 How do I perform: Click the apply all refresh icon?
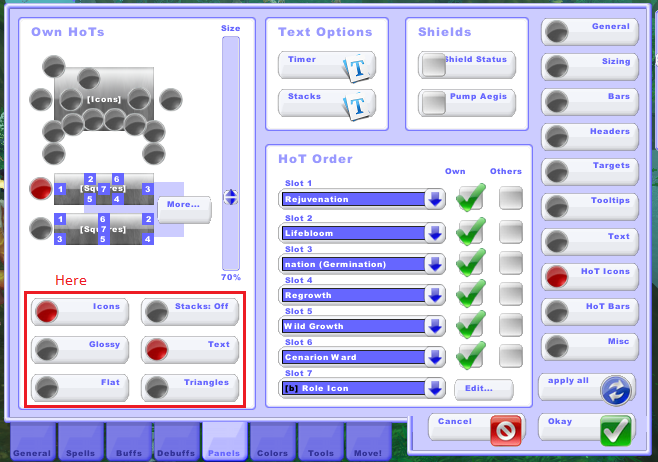coord(616,389)
